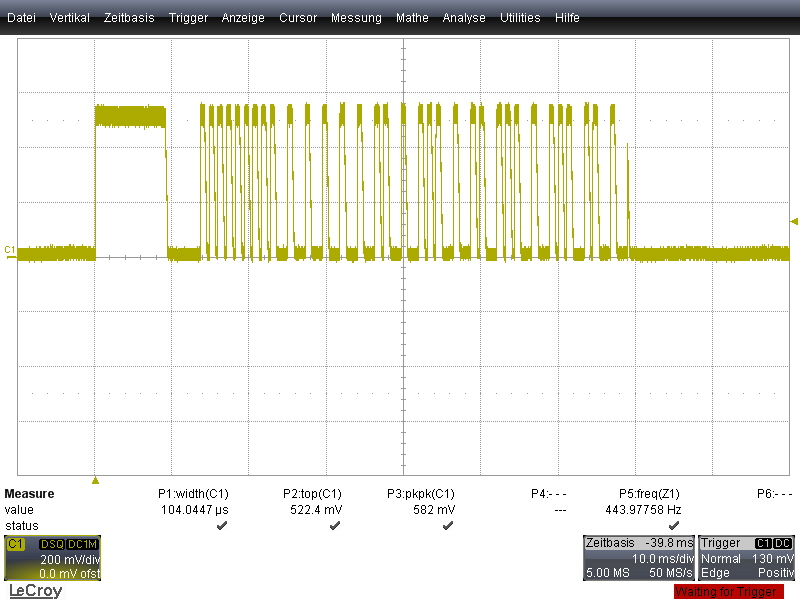
Task: Select the P6 empty measurement slot
Action: 774,494
